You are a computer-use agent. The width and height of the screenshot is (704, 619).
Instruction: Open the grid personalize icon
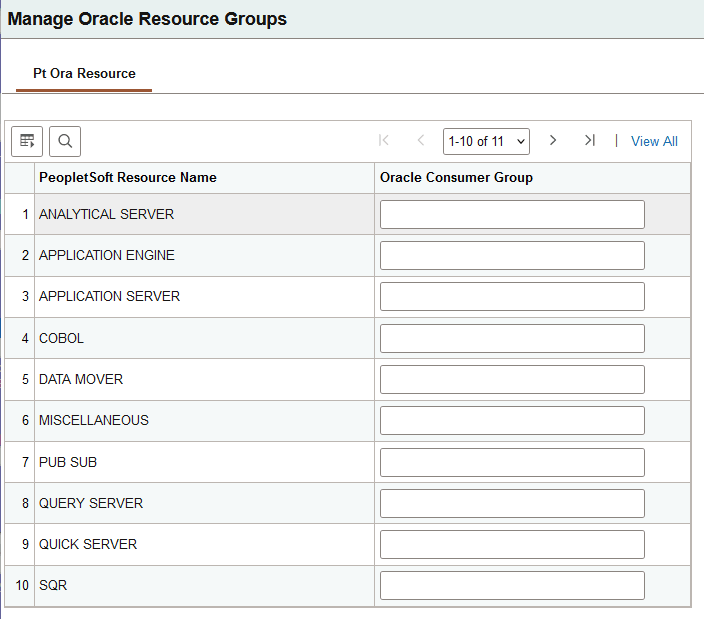[x=27, y=141]
